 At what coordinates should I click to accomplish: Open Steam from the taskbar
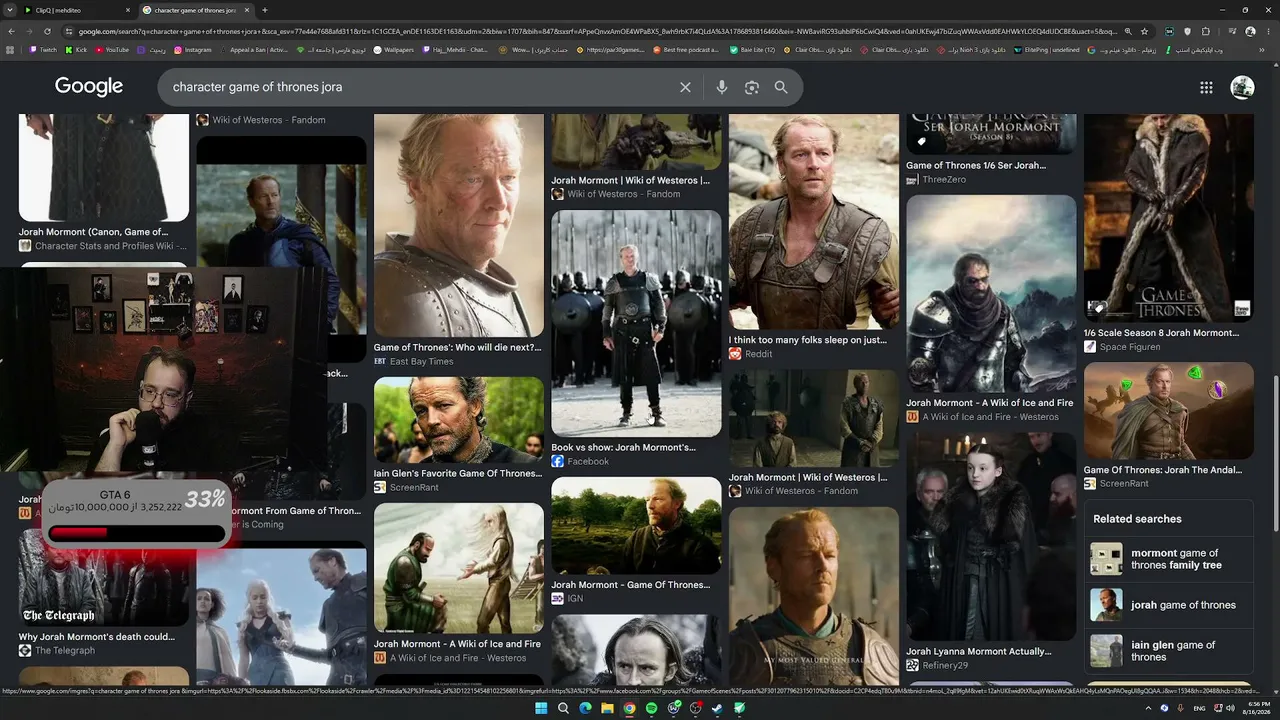coord(717,708)
